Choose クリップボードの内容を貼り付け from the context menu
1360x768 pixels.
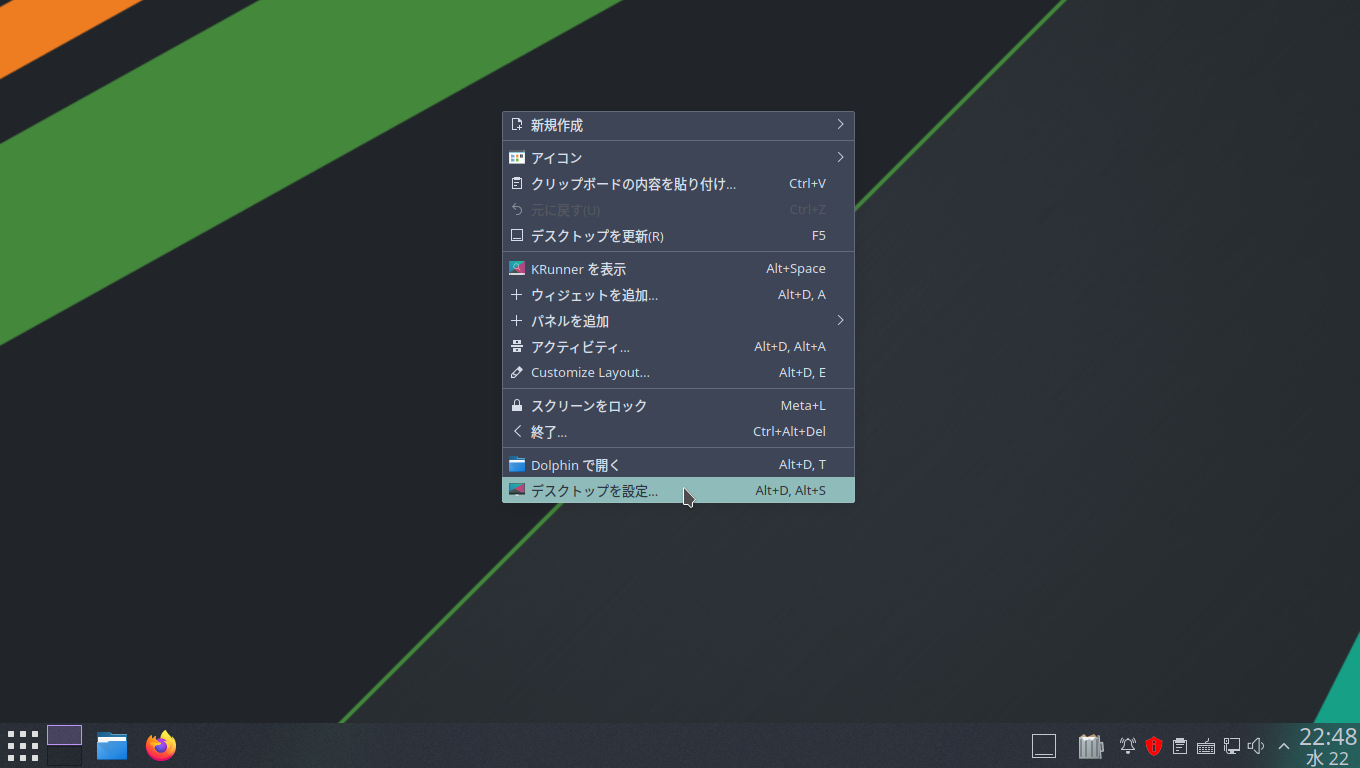click(678, 184)
